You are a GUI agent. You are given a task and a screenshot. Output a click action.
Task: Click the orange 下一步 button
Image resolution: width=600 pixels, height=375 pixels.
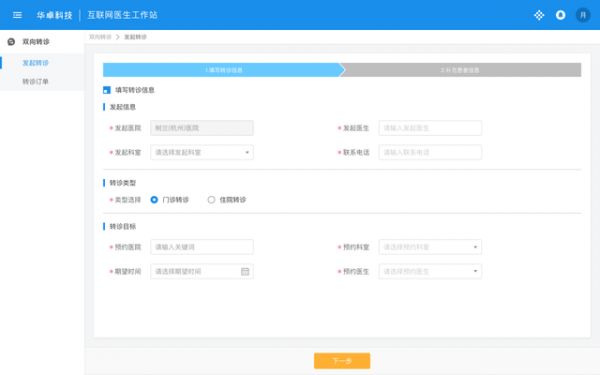342,360
